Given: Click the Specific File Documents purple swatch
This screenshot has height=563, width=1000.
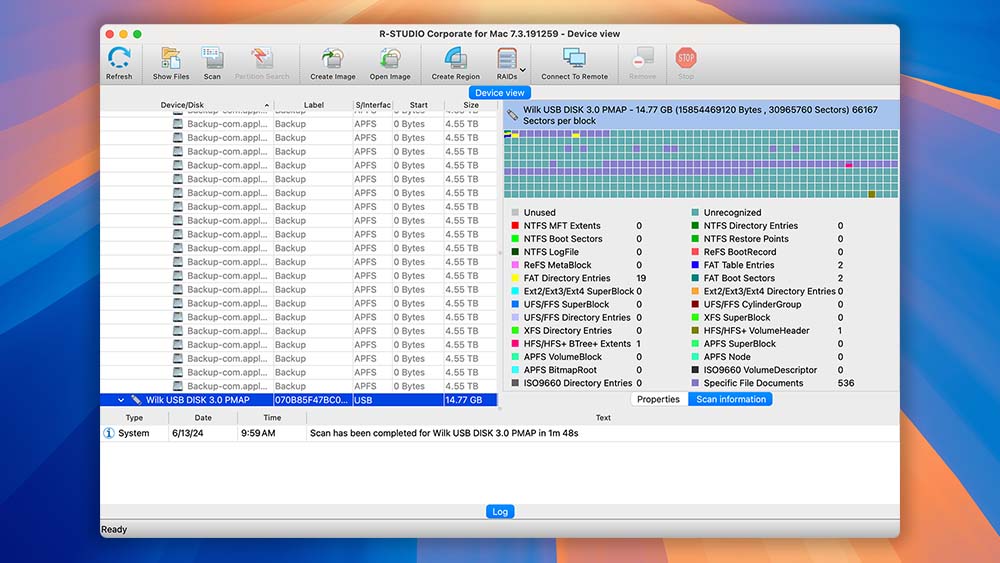Looking at the screenshot, I should 695,383.
